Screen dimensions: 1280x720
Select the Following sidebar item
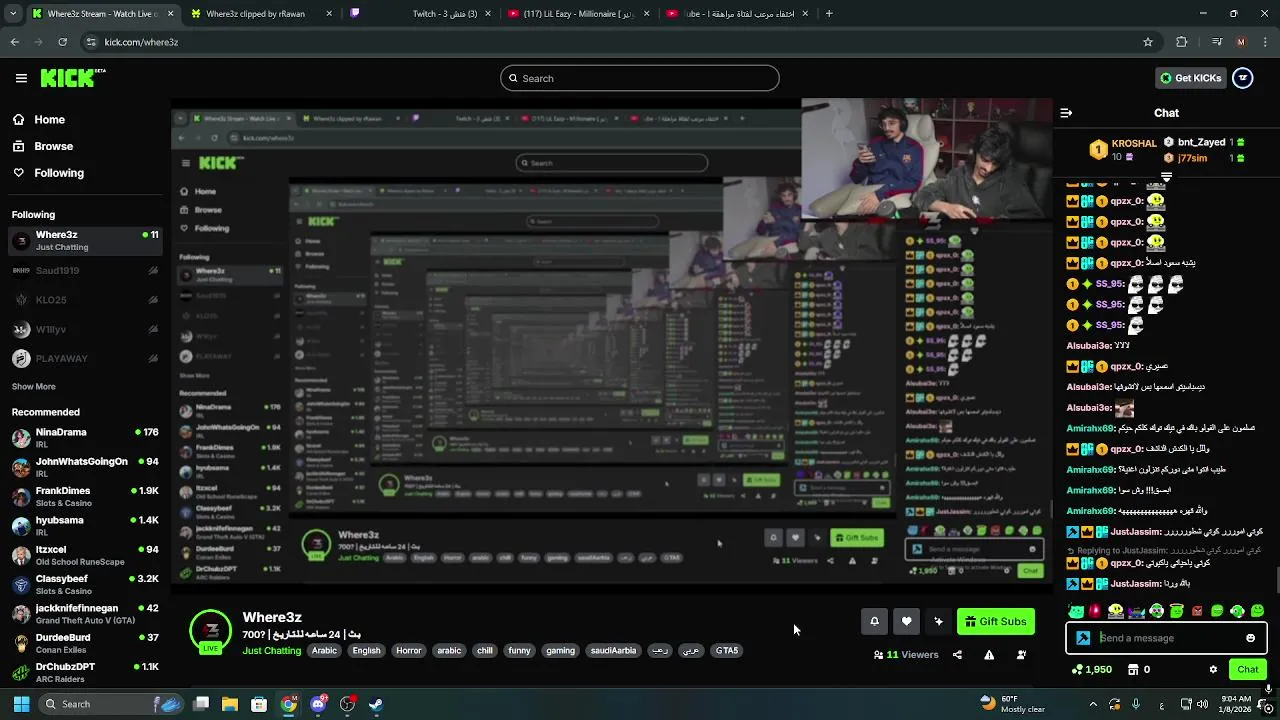83,173
